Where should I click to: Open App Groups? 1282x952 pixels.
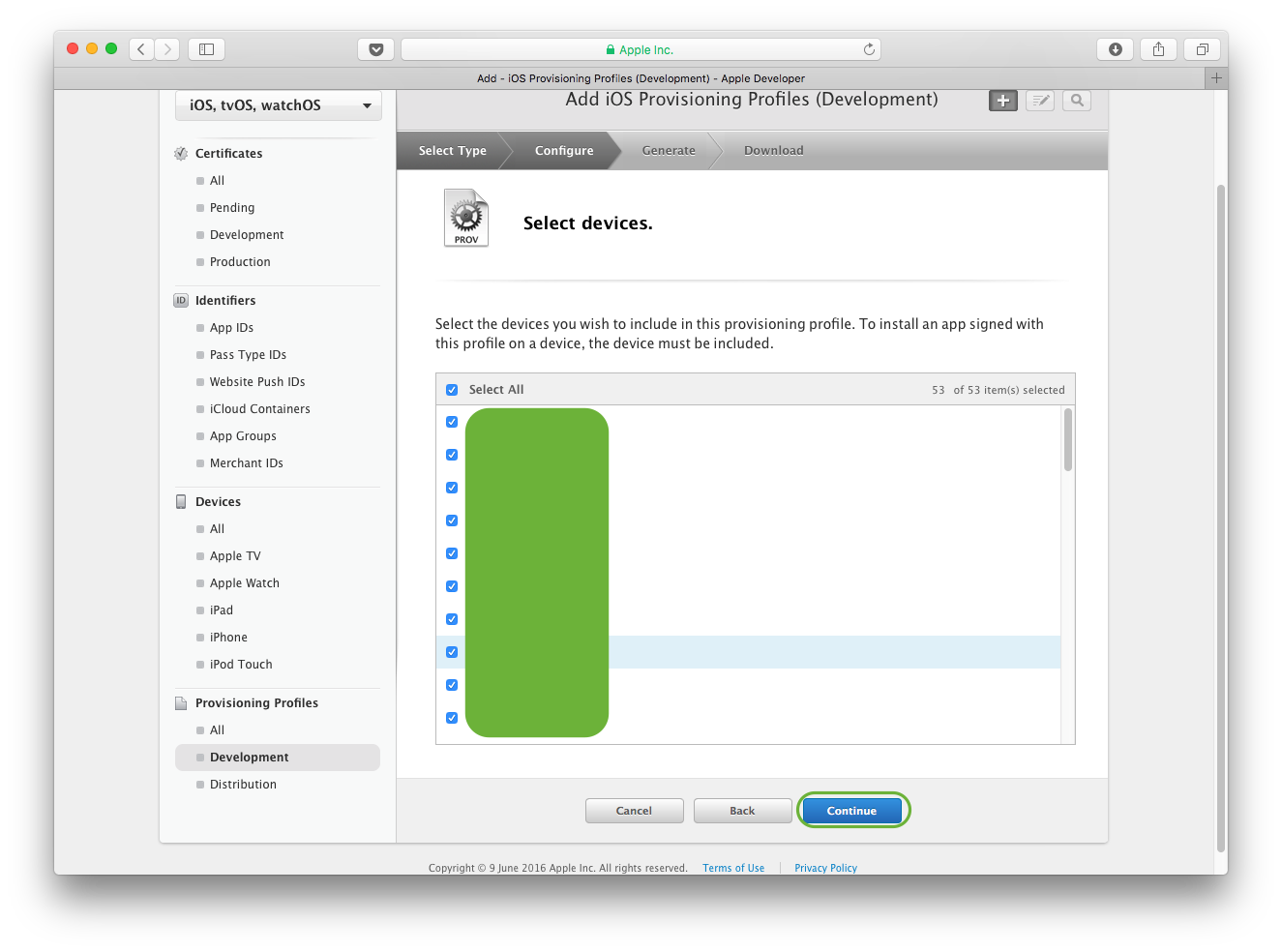pyautogui.click(x=243, y=435)
